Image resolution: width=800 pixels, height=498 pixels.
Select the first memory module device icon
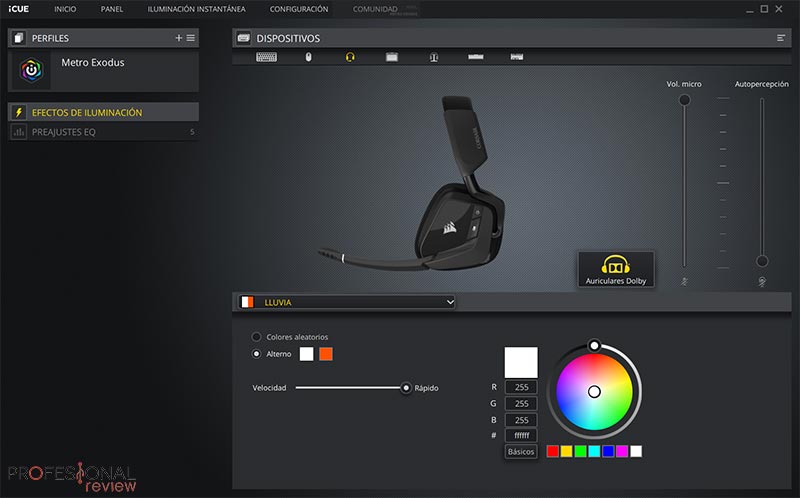(x=476, y=57)
